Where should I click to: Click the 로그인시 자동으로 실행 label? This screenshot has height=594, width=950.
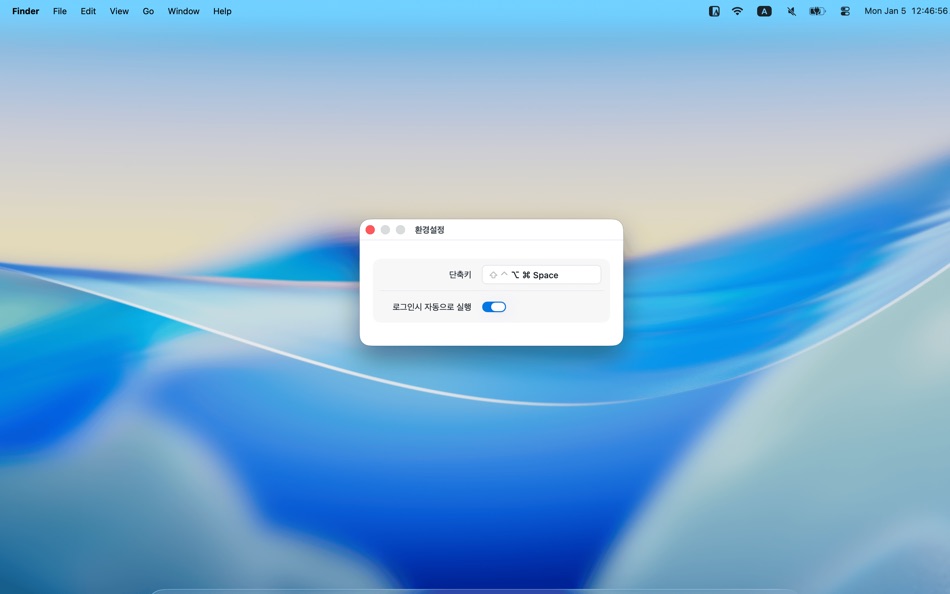[x=431, y=307]
